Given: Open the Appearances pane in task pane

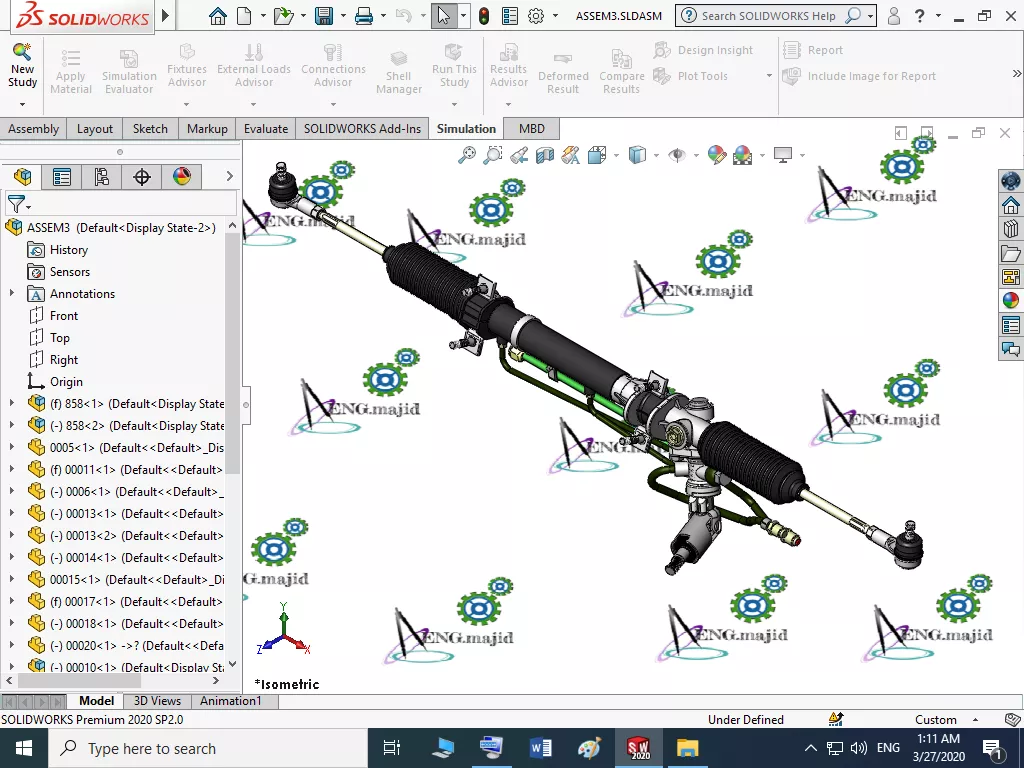Looking at the screenshot, I should pos(1010,300).
